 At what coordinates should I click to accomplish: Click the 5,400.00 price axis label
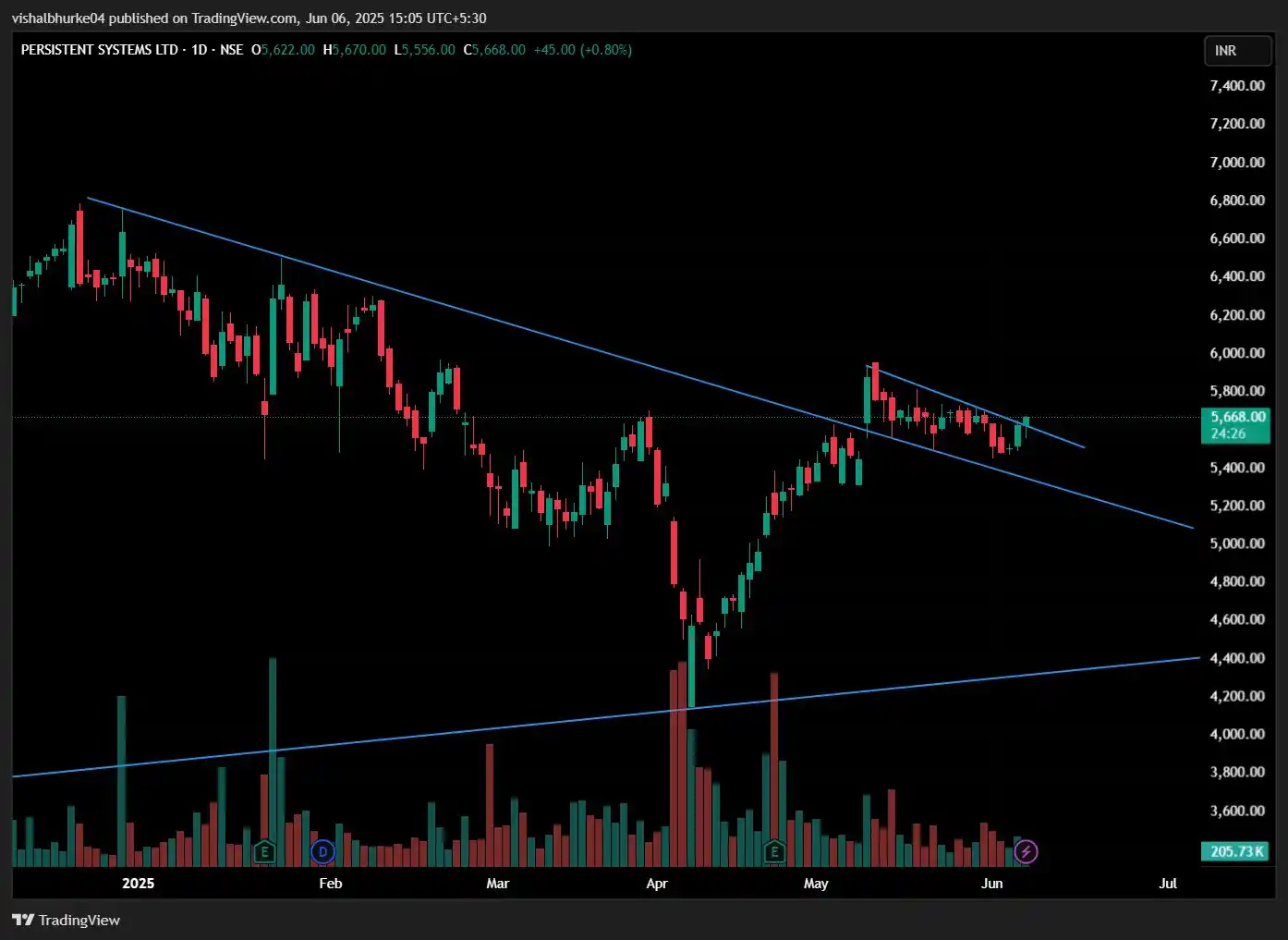pyautogui.click(x=1237, y=467)
